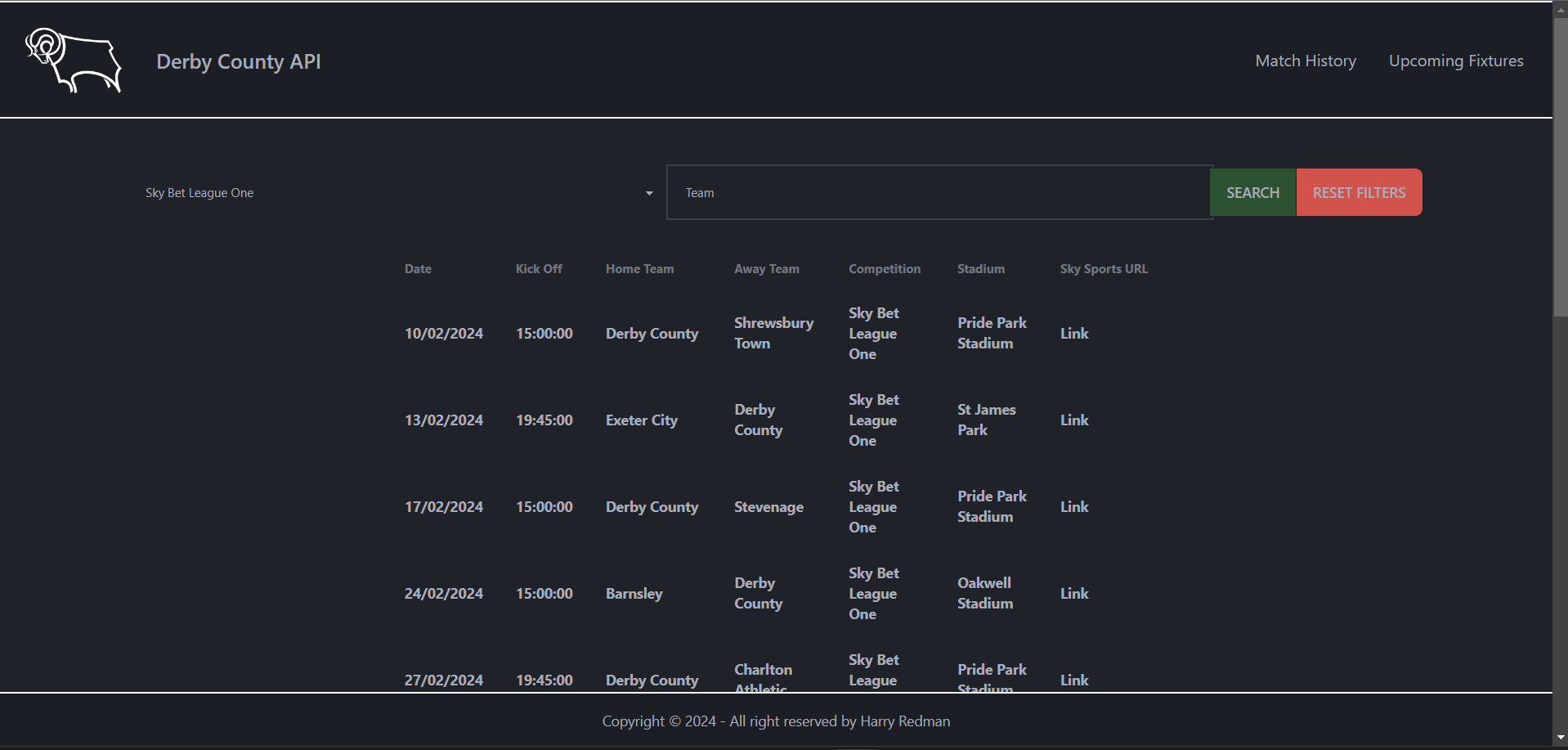Screen dimensions: 1568x750
Task: Select the Stadium column header
Action: pos(981,269)
